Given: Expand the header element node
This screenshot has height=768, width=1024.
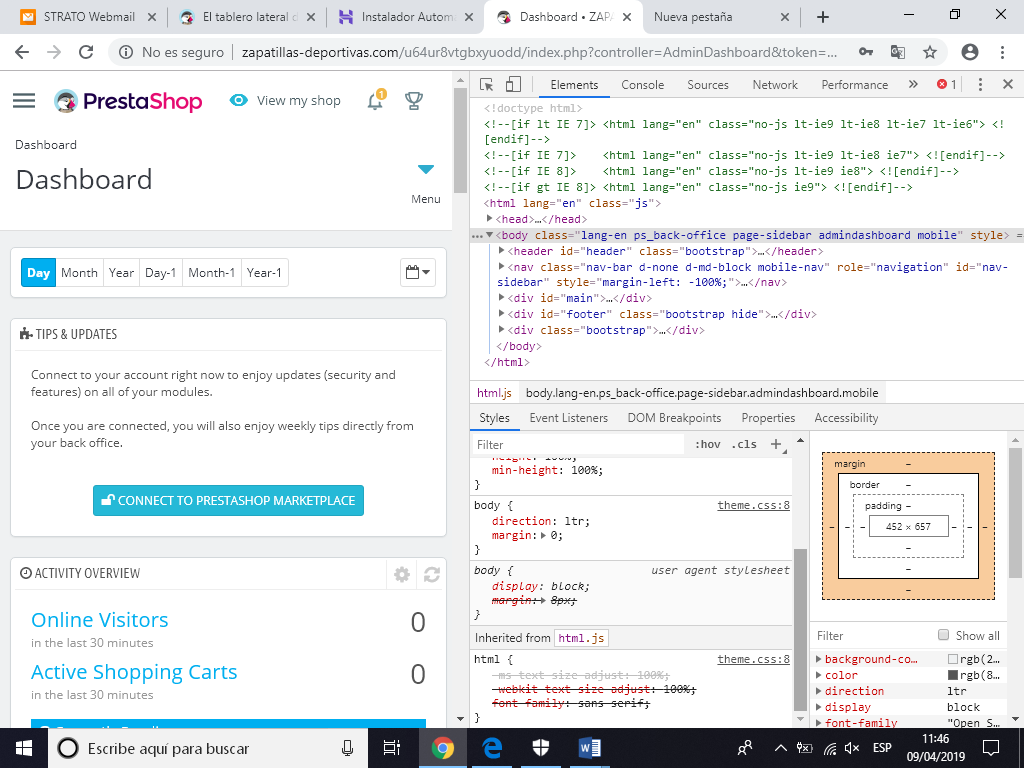Looking at the screenshot, I should tap(502, 251).
